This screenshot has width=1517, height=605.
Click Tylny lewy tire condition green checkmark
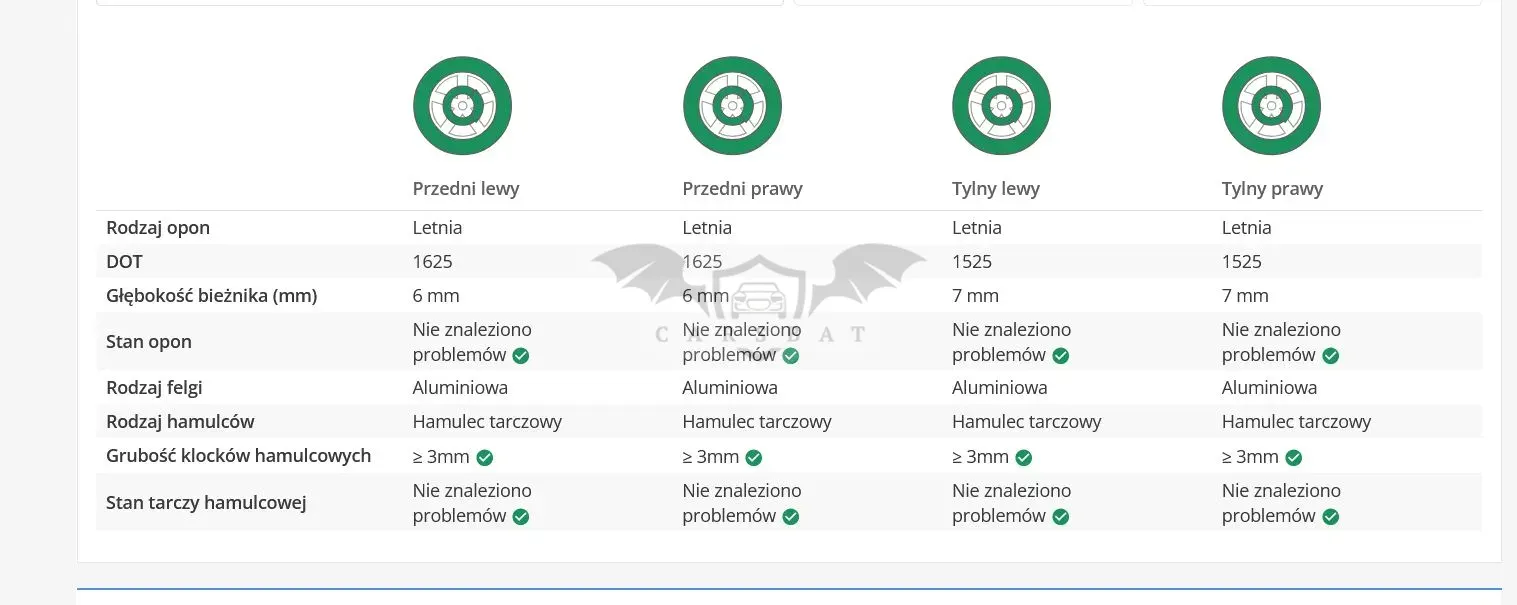point(1061,356)
